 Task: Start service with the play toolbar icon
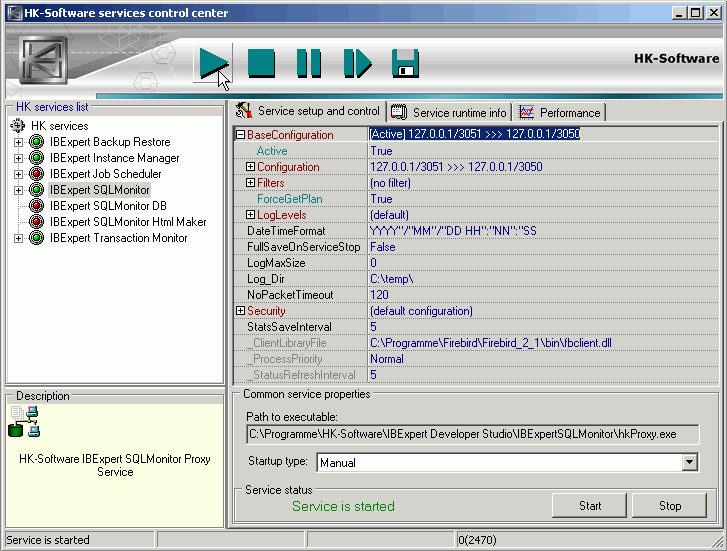[x=214, y=63]
